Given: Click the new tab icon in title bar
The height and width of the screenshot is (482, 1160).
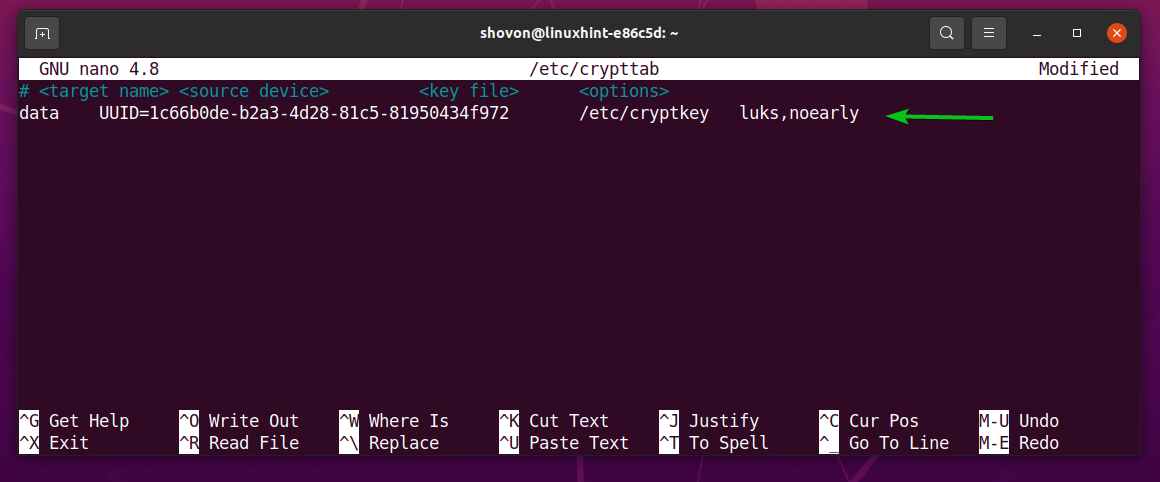Looking at the screenshot, I should pyautogui.click(x=42, y=33).
